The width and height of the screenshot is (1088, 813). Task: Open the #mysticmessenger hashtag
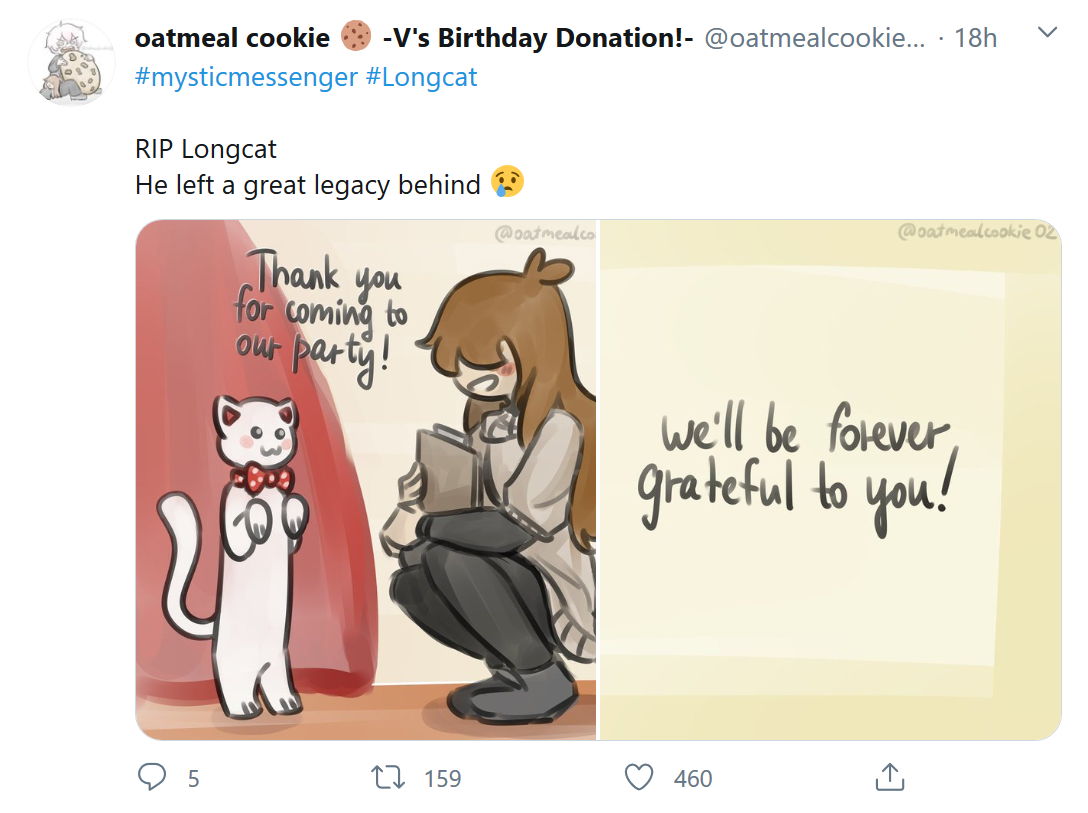pyautogui.click(x=246, y=76)
